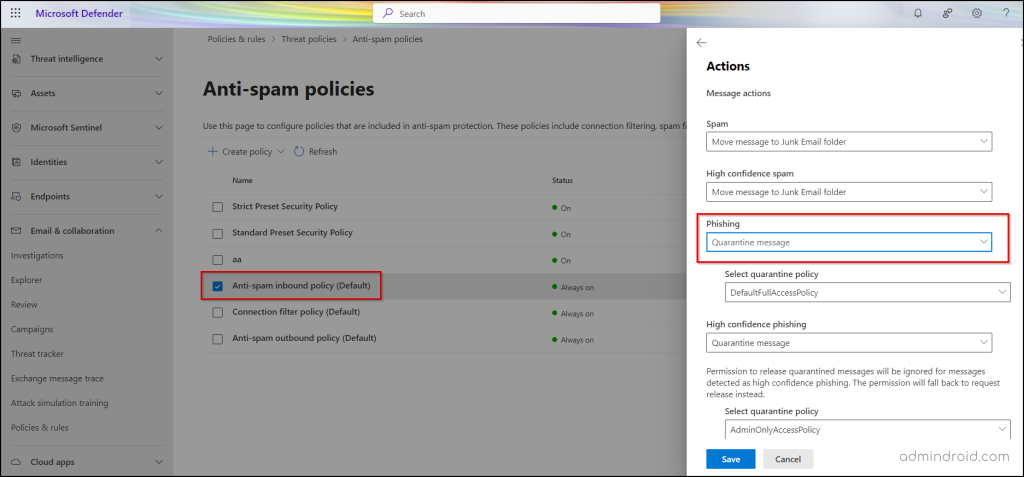The width and height of the screenshot is (1024, 477).
Task: Go to Review in the sidebar
Action: click(24, 304)
